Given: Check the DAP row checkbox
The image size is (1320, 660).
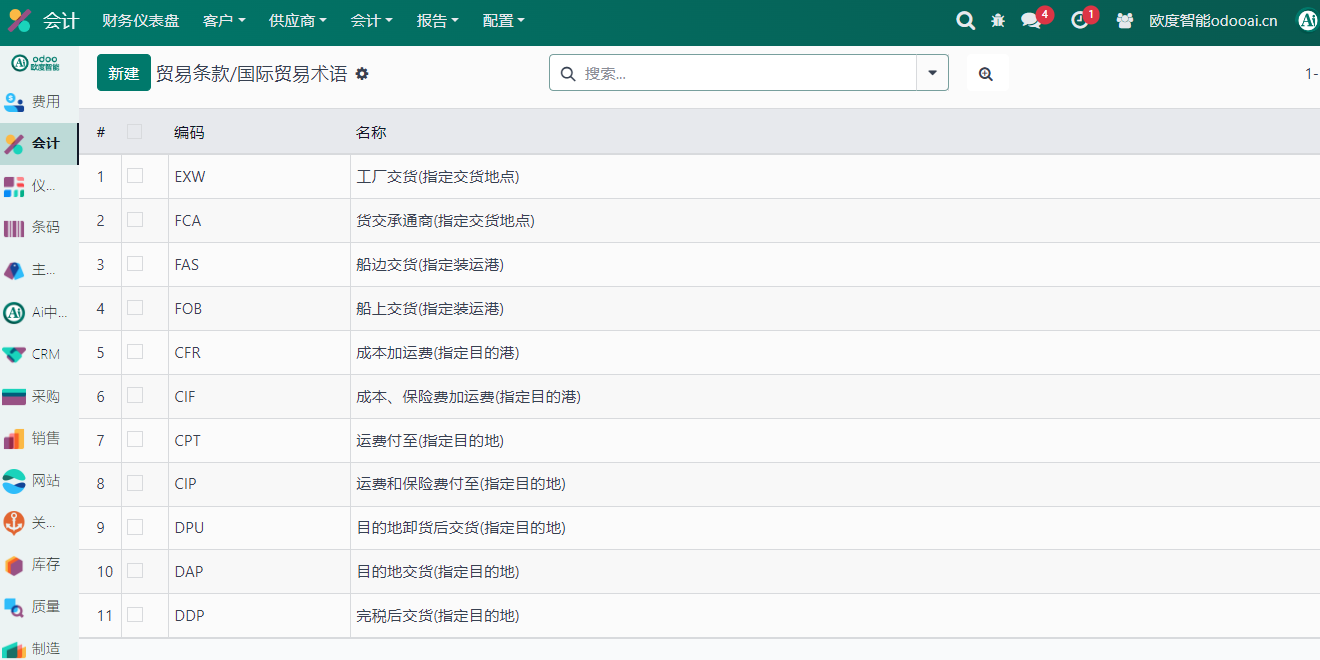Looking at the screenshot, I should [x=135, y=571].
